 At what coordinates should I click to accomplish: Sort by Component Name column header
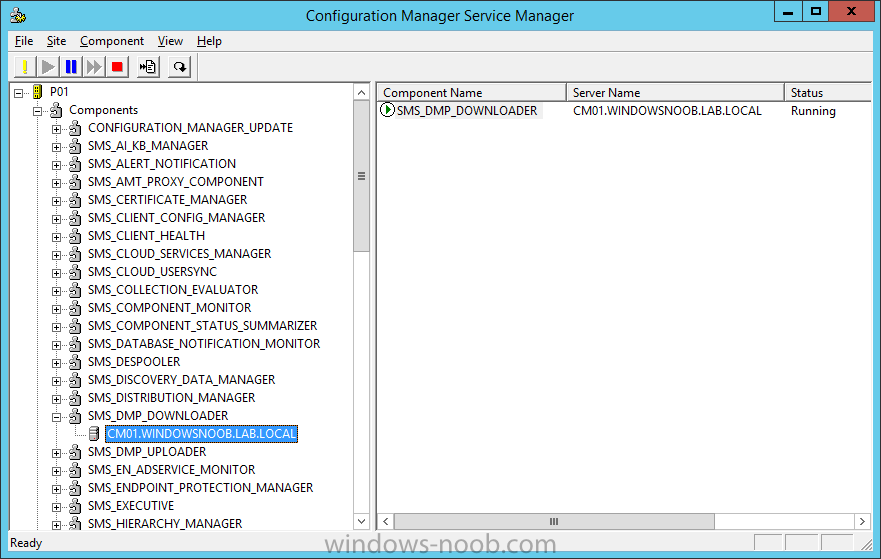click(x=471, y=93)
